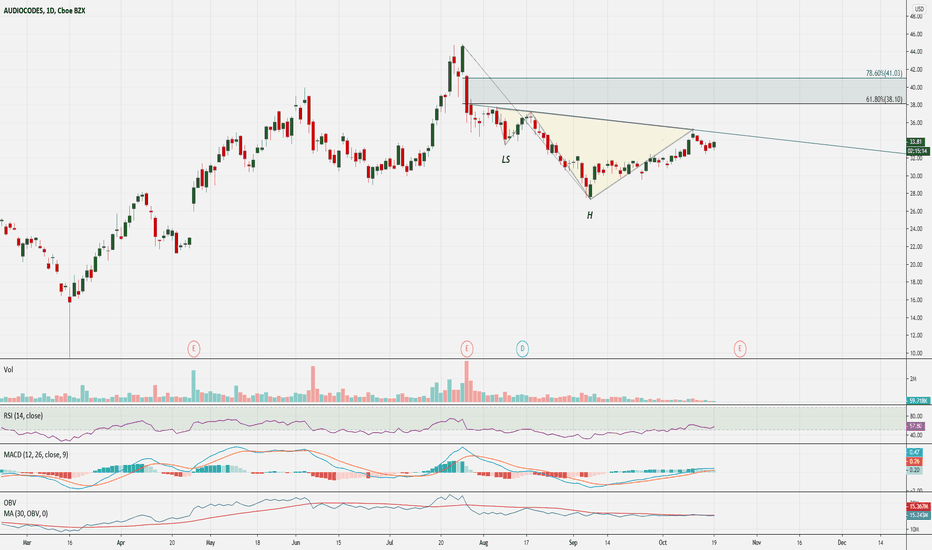The image size is (932, 550).
Task: Click the 28.00 price axis label
Action: [916, 193]
